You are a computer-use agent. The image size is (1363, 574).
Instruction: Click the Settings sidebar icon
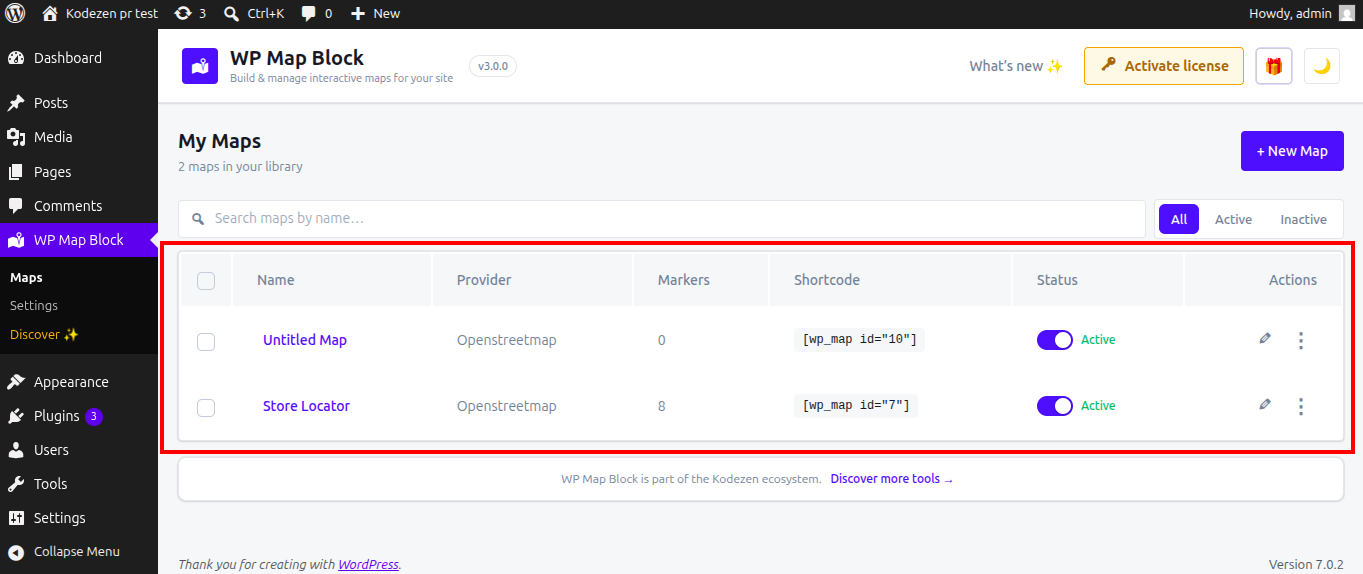click(x=16, y=518)
